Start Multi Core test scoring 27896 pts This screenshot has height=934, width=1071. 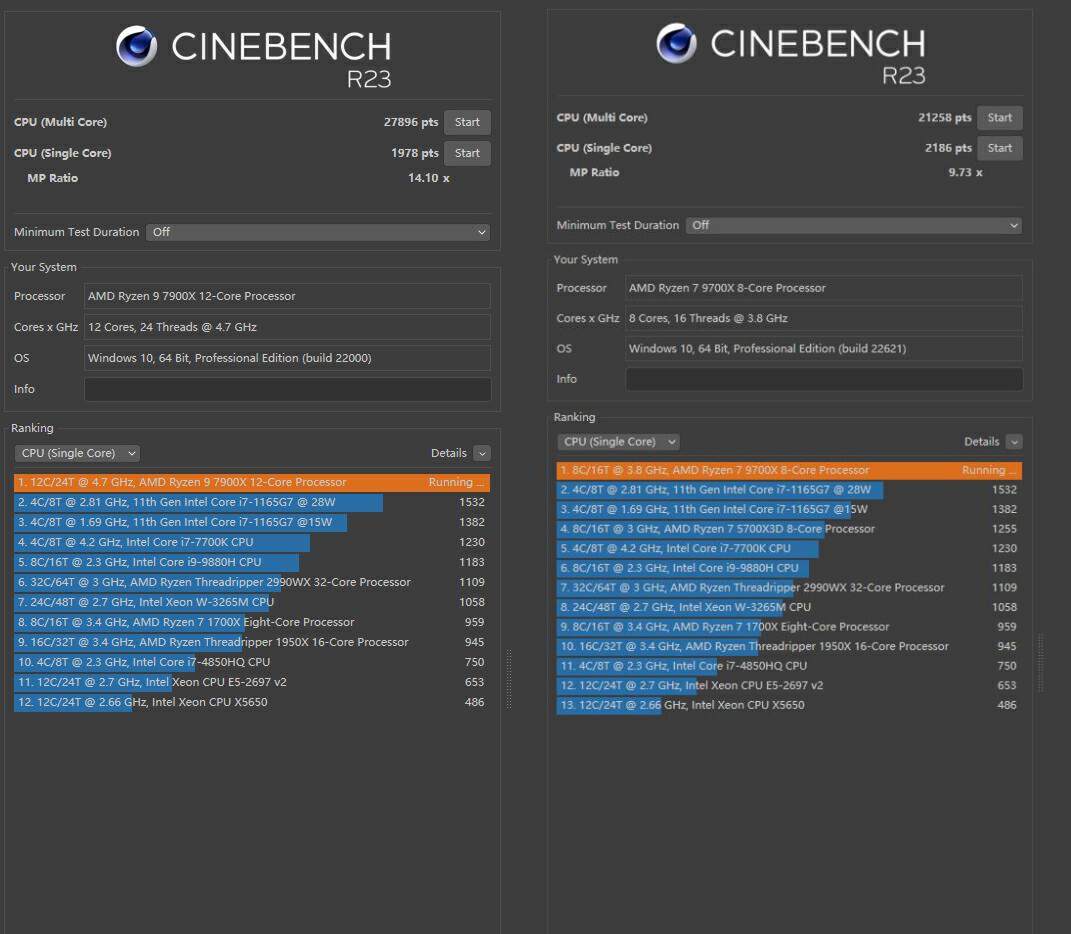467,122
